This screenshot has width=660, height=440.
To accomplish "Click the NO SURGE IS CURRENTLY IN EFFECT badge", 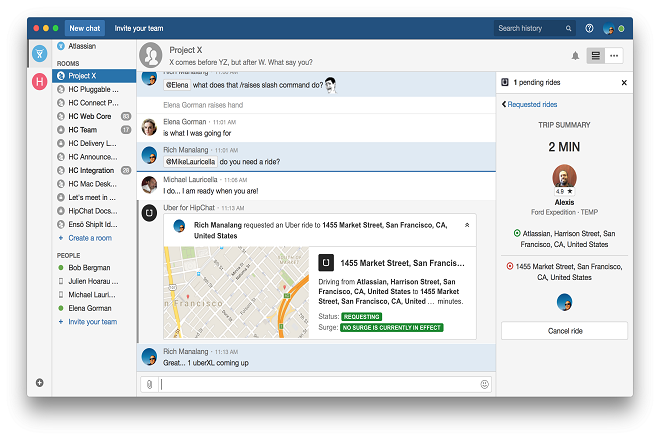I will click(391, 328).
